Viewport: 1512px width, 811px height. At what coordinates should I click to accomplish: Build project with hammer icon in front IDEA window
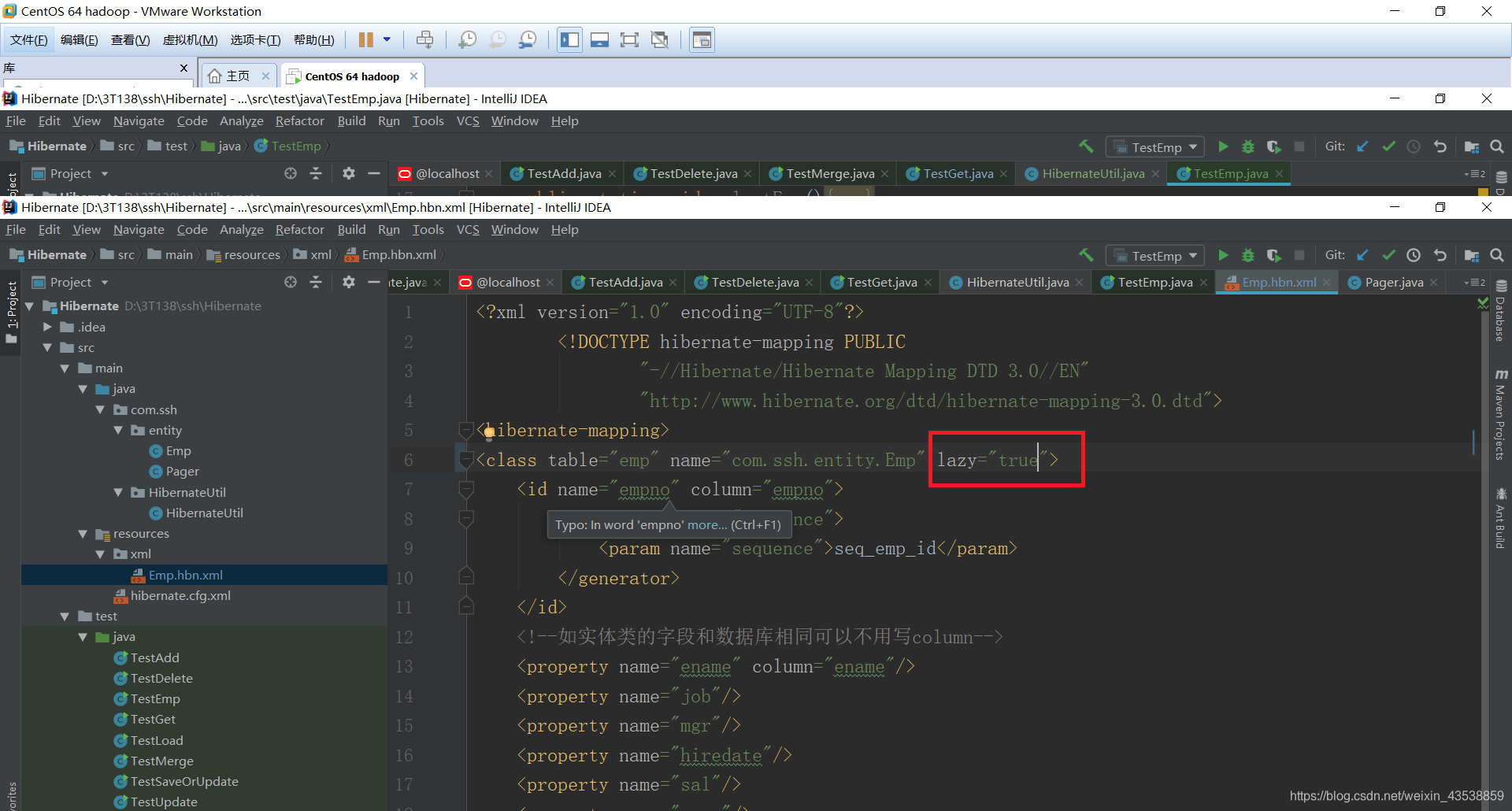coord(1086,255)
